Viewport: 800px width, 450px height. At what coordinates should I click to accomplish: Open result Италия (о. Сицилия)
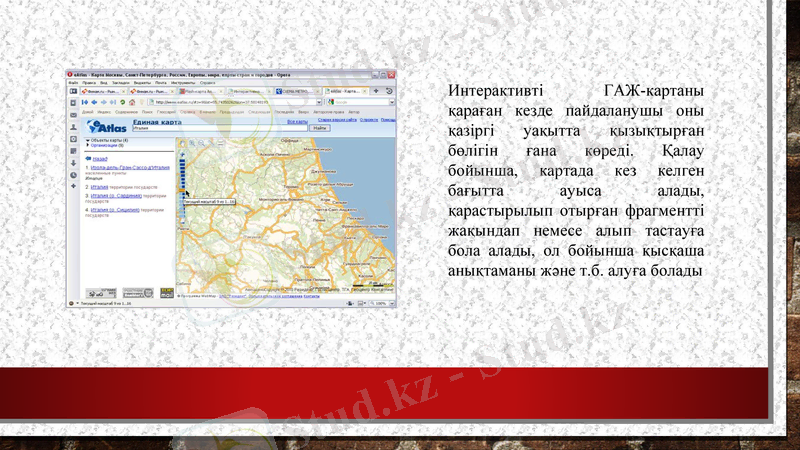[115, 210]
